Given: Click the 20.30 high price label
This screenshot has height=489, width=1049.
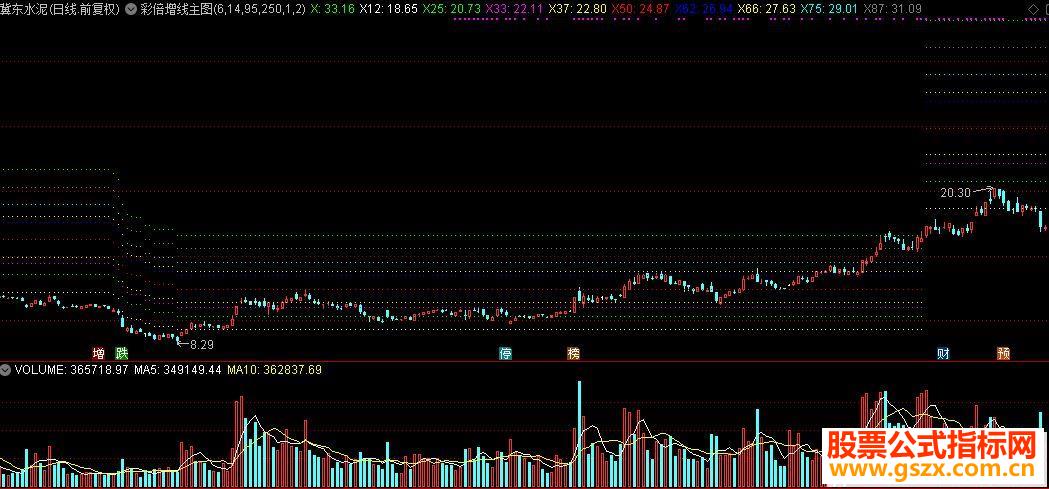Looking at the screenshot, I should point(955,193).
